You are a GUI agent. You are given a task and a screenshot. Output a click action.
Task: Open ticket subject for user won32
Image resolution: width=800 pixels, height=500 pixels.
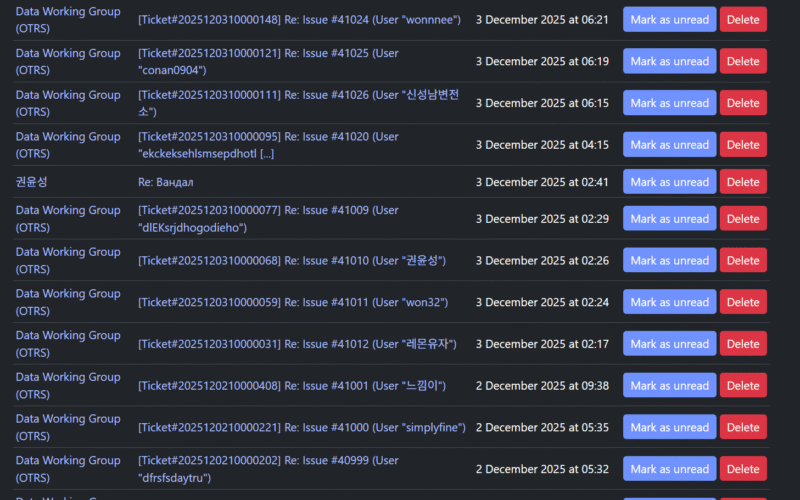click(292, 302)
